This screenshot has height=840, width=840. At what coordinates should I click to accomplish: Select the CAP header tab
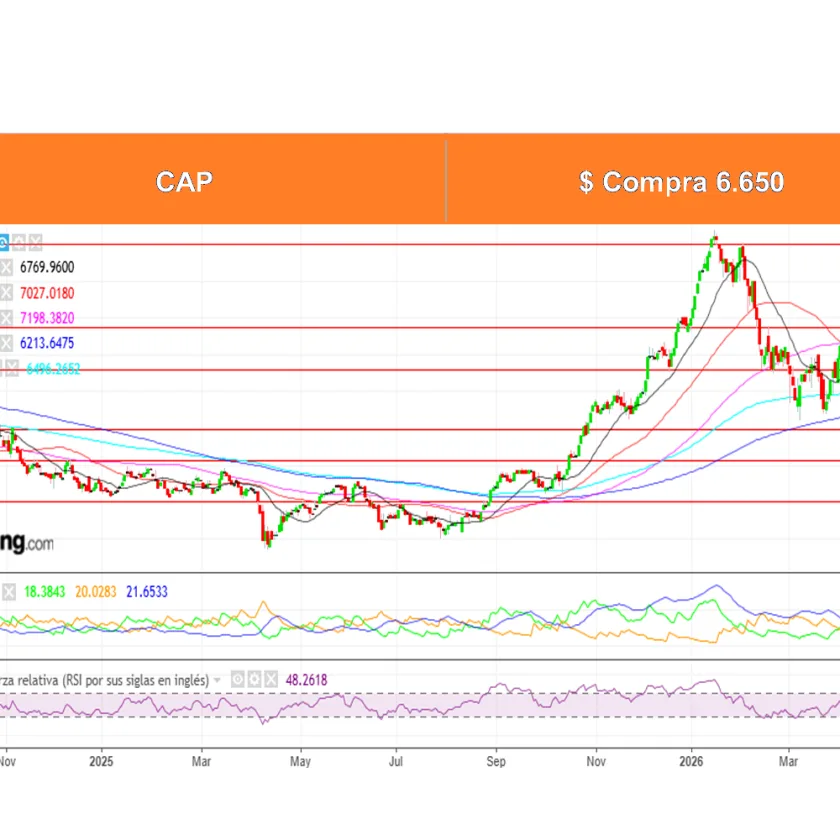pos(184,181)
